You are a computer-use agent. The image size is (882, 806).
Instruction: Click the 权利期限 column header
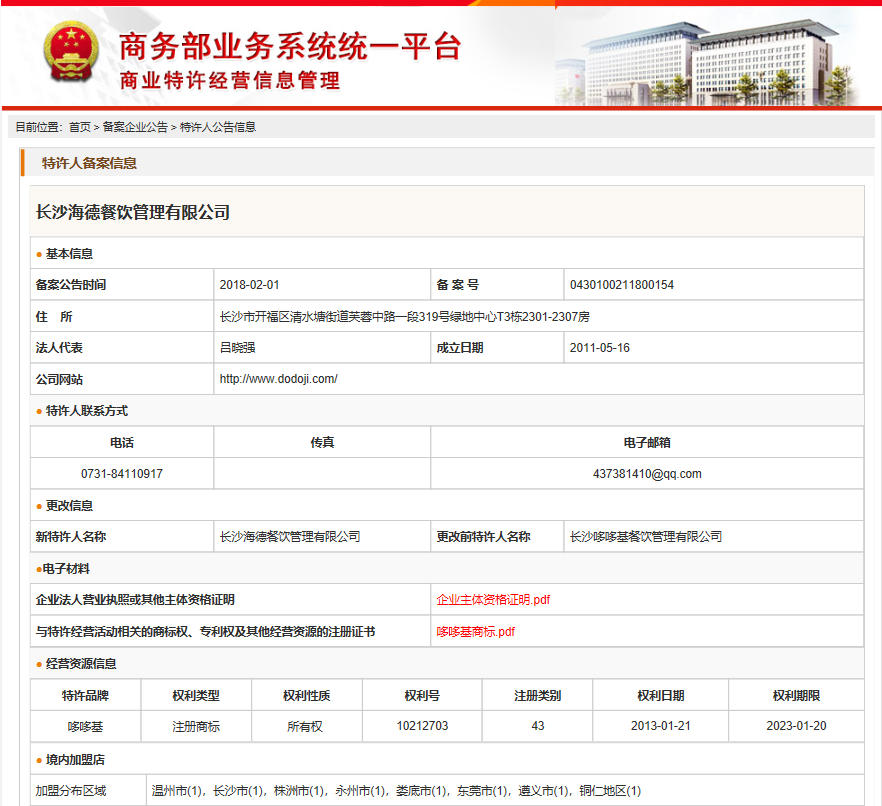pos(796,696)
